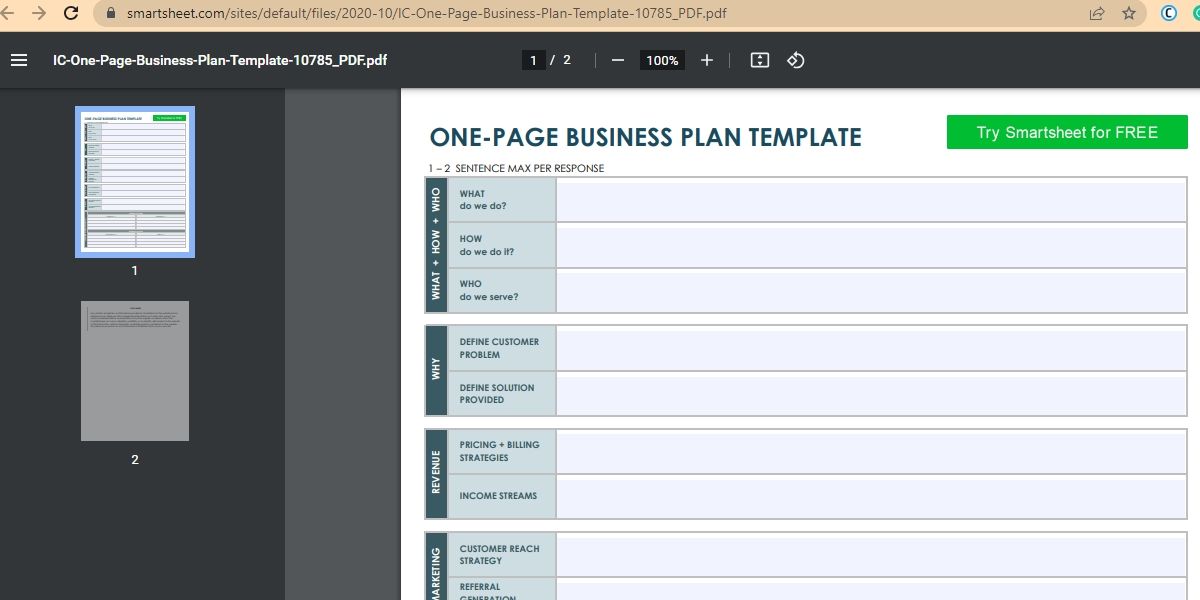Open page 1 thumbnail
This screenshot has width=1200, height=600.
tap(135, 181)
